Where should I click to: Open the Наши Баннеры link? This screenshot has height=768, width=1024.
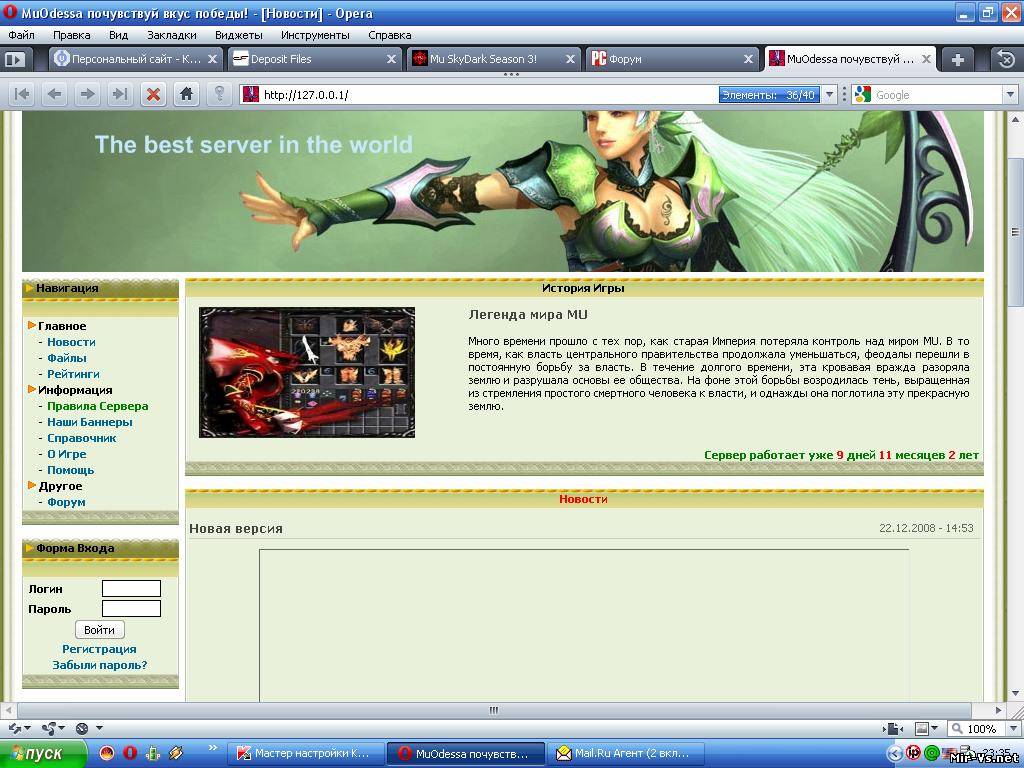(89, 422)
